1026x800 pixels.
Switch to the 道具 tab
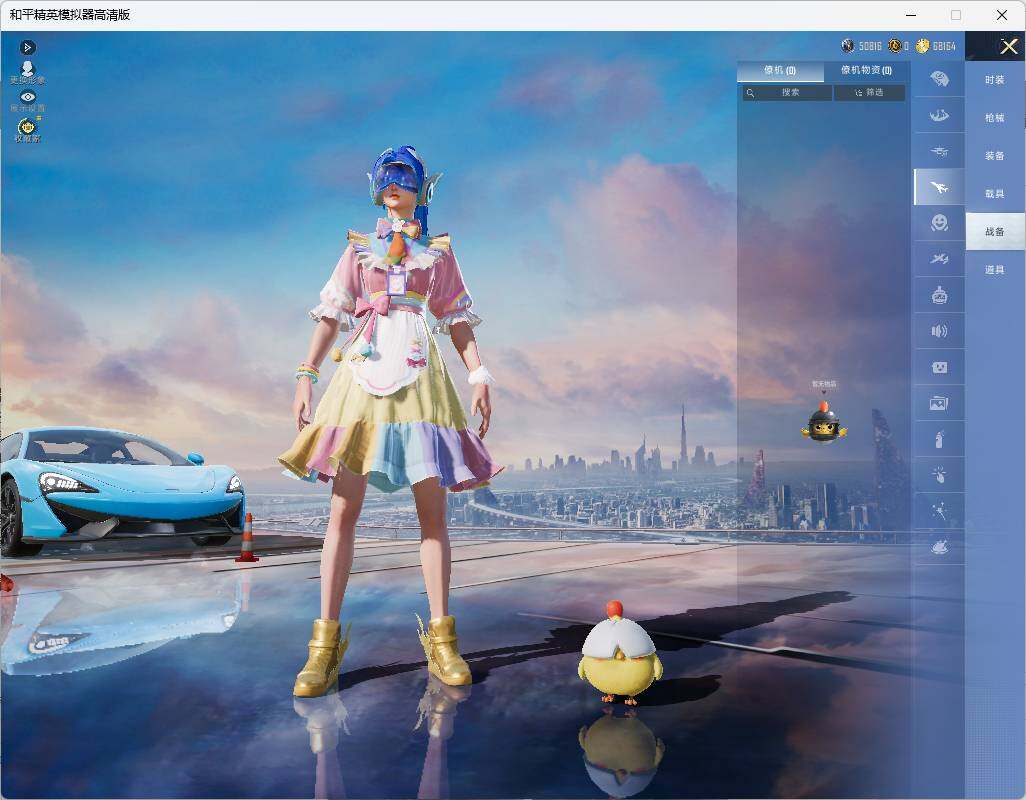coord(995,270)
